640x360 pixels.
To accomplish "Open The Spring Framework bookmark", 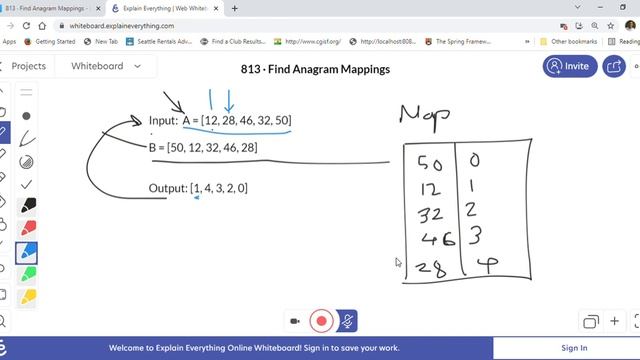I will 458,42.
